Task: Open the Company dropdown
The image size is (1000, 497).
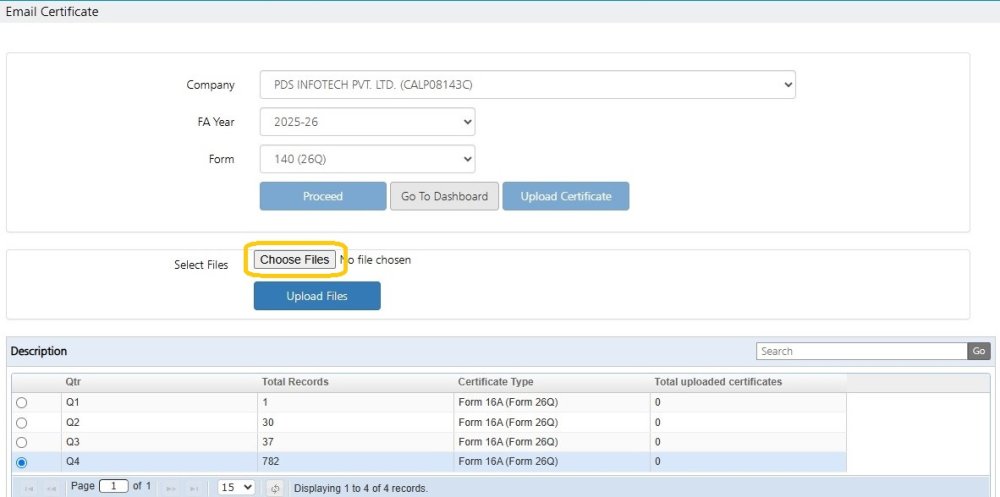Action: 527,84
